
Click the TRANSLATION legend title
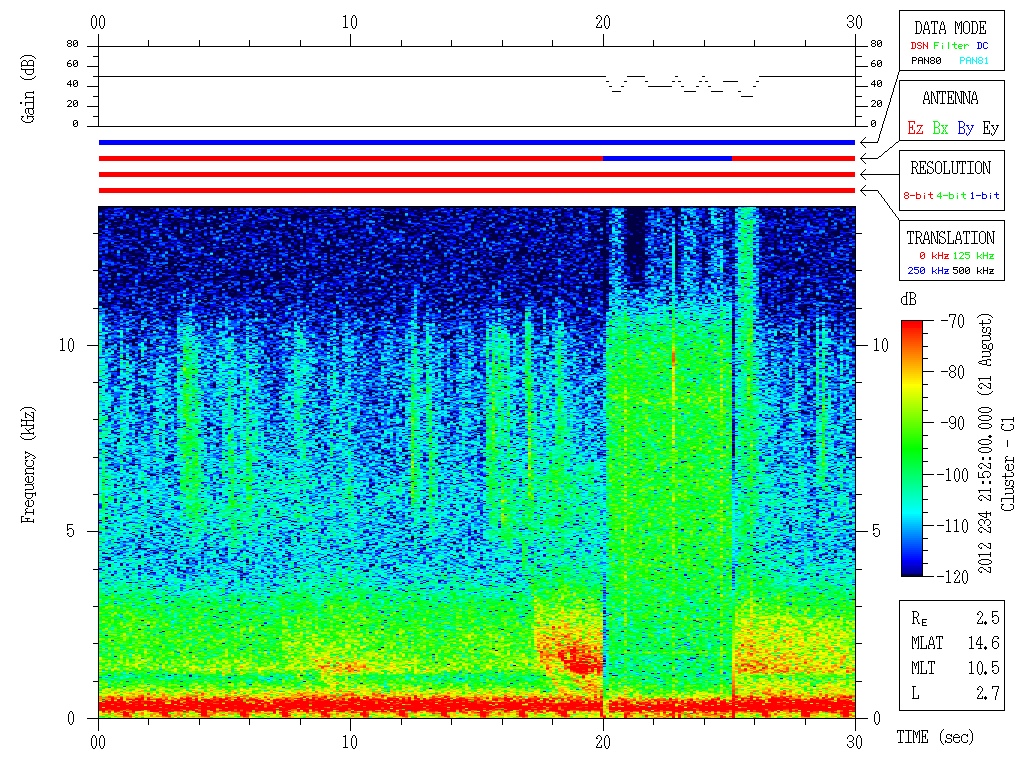950,238
